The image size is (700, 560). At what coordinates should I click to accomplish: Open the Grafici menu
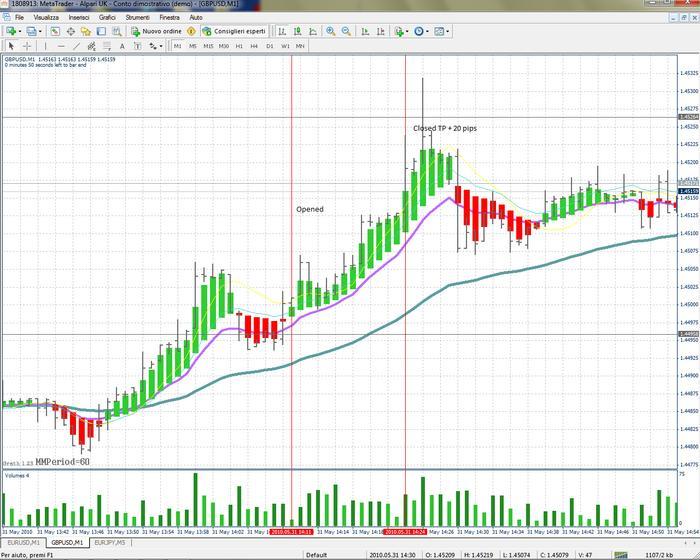point(107,17)
